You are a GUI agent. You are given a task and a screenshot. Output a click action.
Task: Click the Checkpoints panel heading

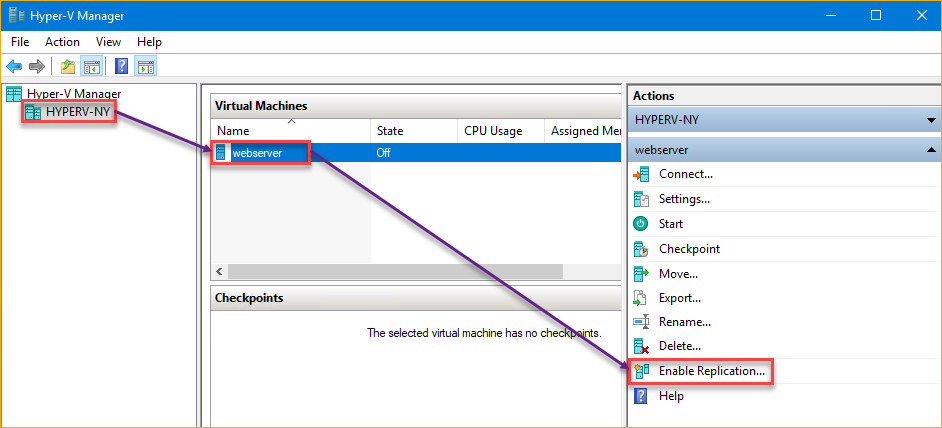(x=249, y=298)
